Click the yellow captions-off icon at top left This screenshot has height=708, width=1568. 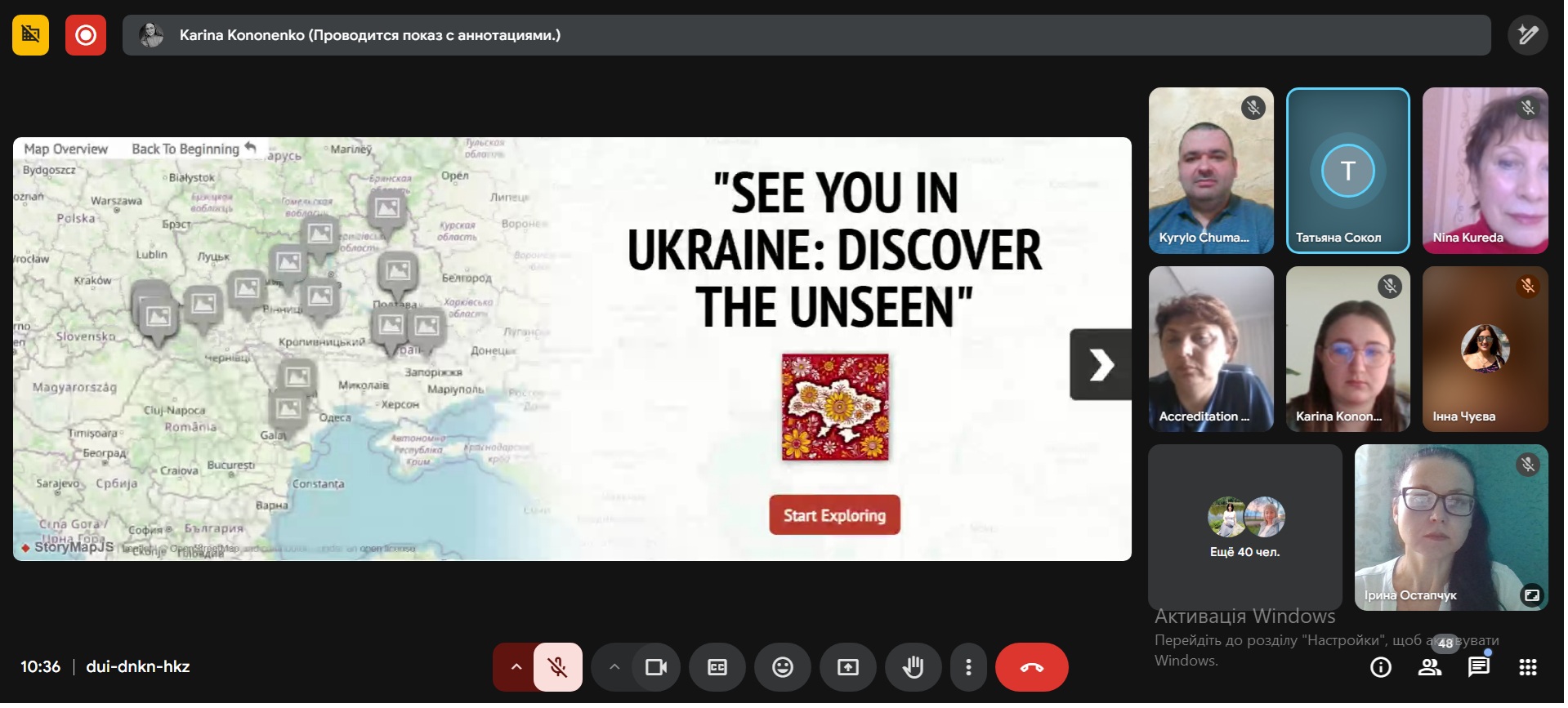[31, 36]
